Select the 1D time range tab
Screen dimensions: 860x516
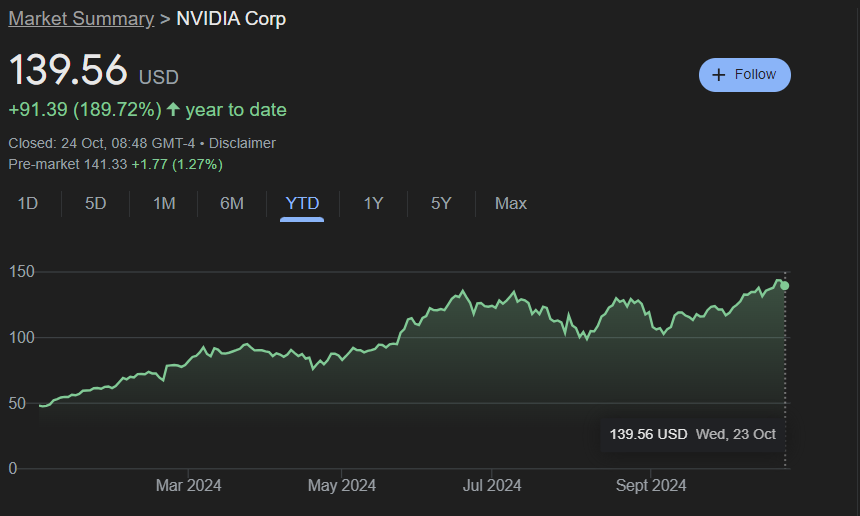point(27,203)
